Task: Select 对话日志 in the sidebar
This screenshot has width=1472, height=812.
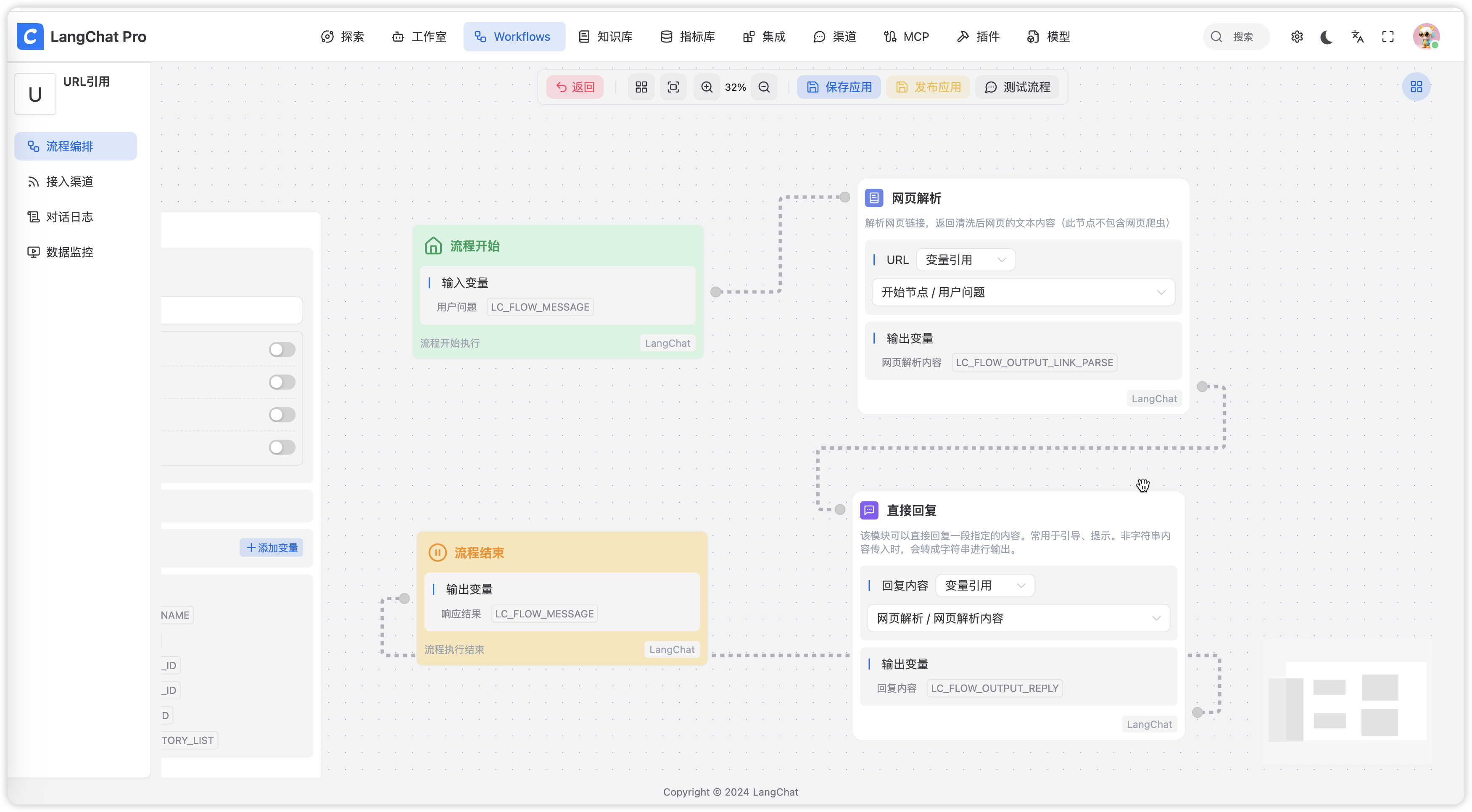Action: (69, 217)
